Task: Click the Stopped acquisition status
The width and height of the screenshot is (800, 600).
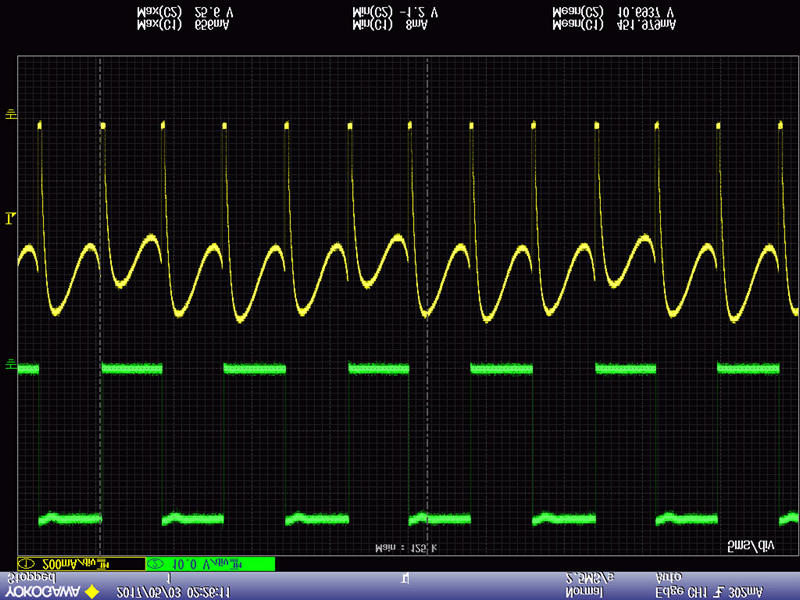Action: pos(31,578)
